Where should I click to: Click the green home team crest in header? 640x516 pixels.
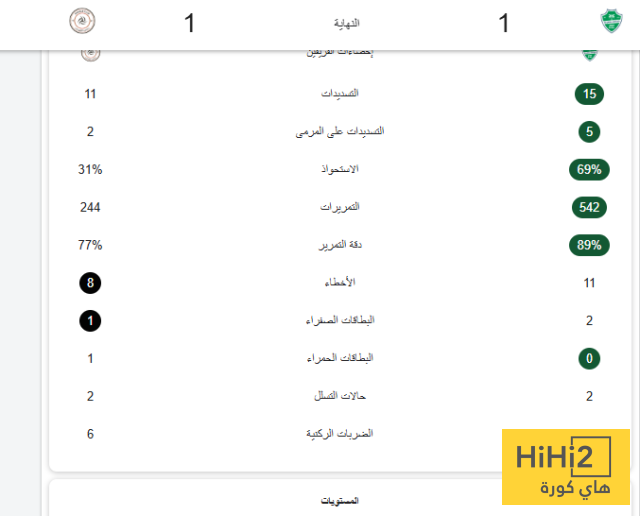click(609, 22)
